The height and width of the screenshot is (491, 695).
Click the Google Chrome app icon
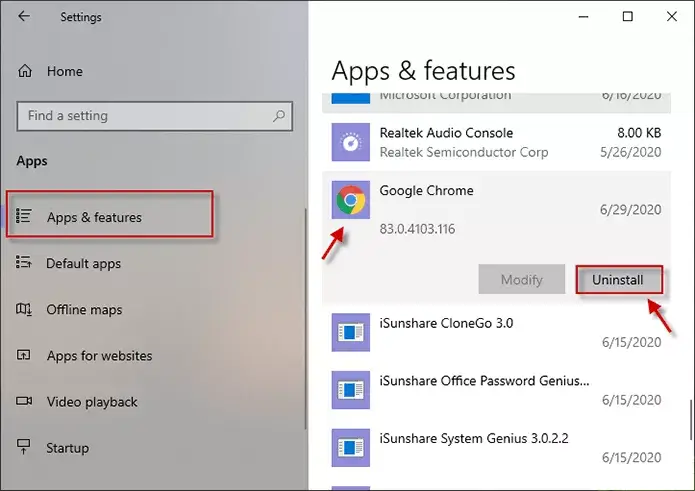click(351, 200)
